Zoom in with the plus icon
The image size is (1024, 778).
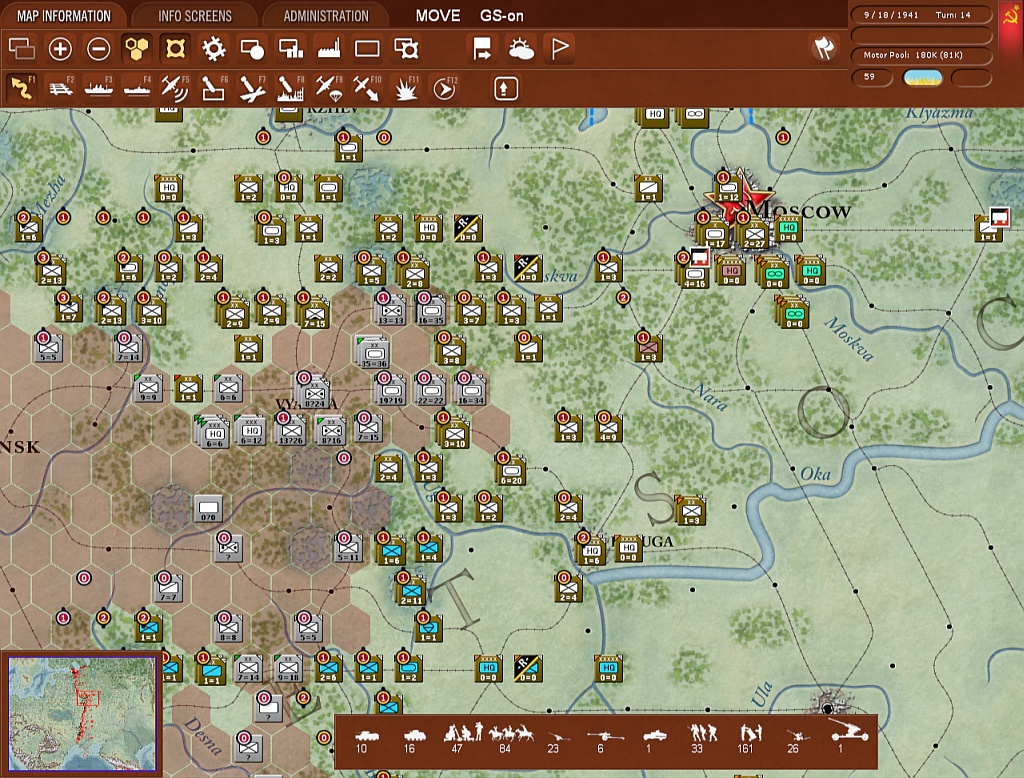click(x=60, y=49)
